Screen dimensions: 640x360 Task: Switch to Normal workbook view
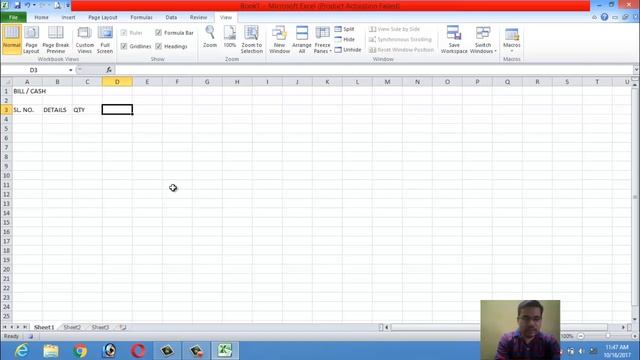(11, 39)
